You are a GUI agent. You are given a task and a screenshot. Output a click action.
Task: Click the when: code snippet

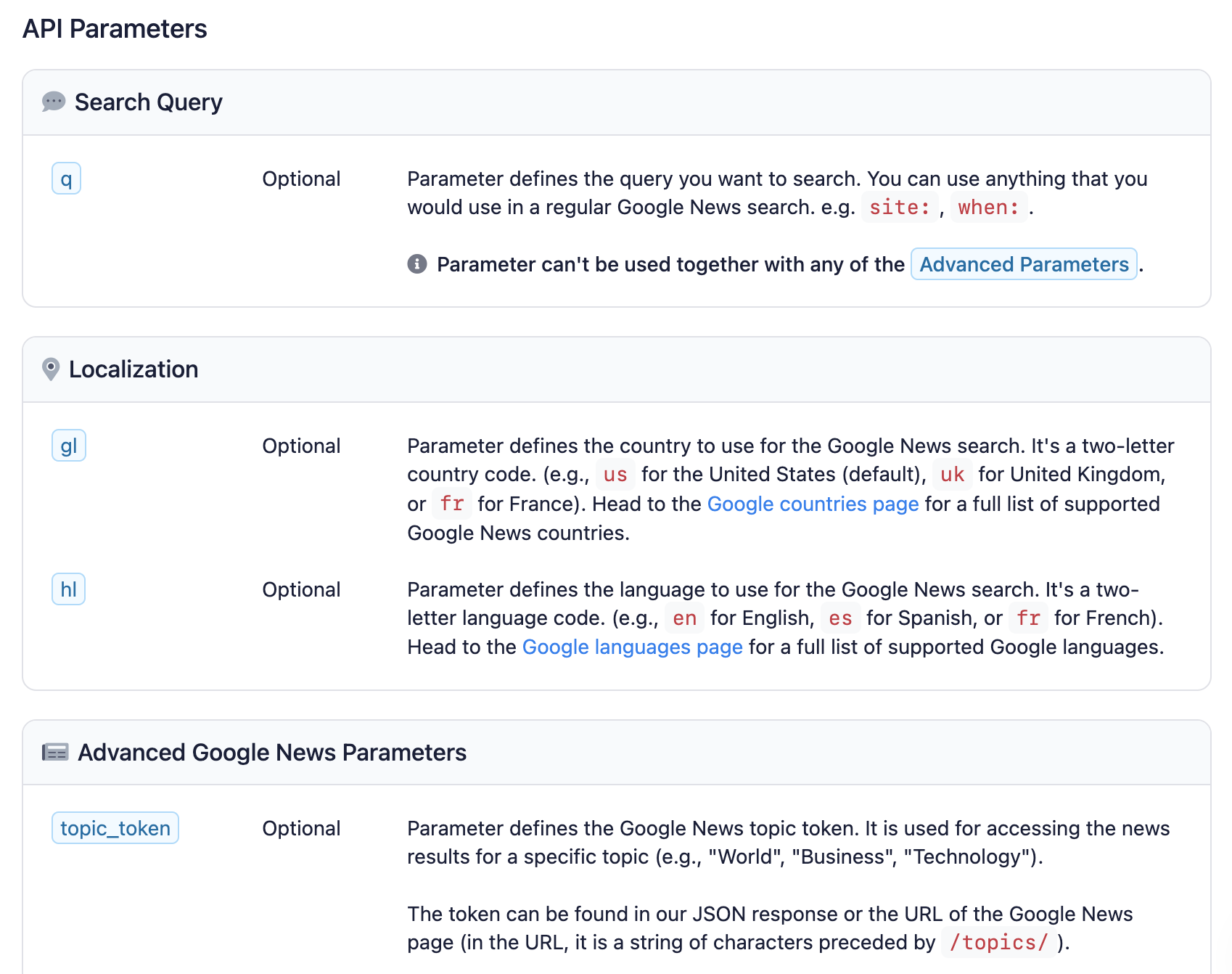[x=989, y=208]
